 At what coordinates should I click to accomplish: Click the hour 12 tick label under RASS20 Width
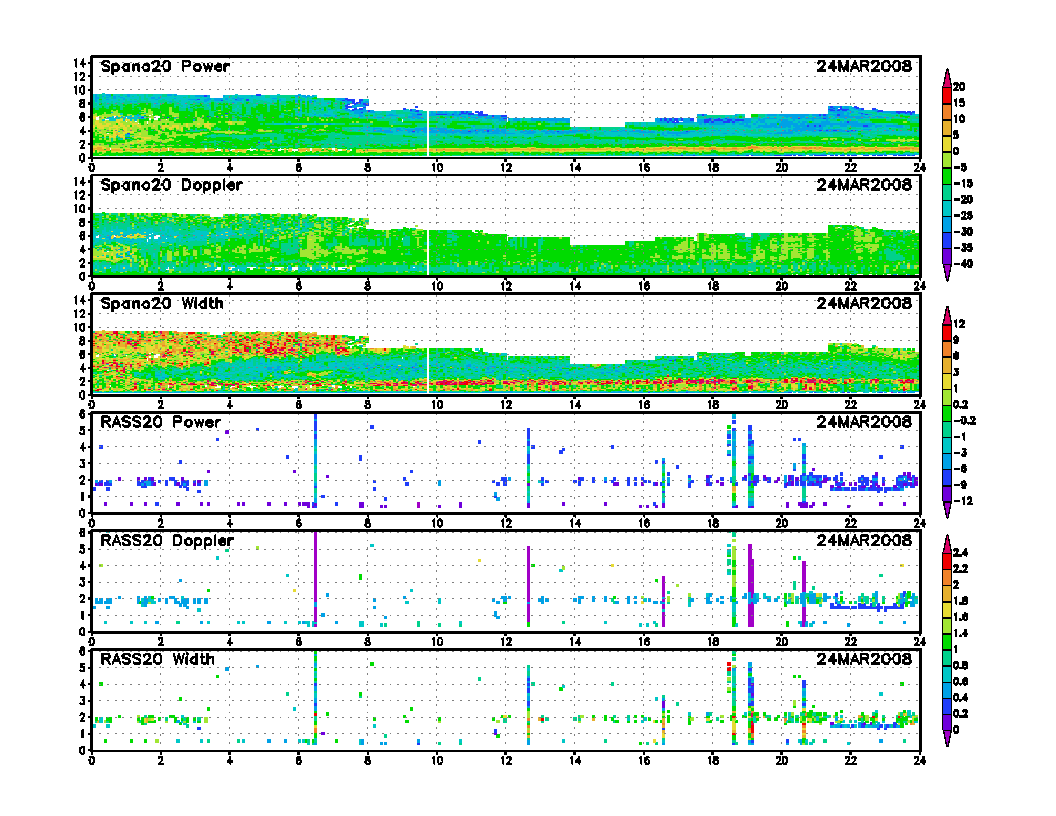tap(506, 760)
